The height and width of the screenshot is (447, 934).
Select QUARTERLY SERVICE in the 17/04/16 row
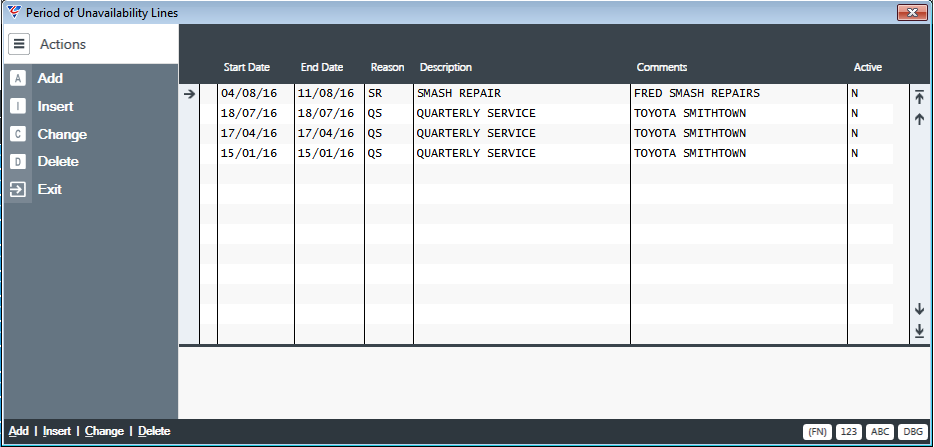click(x=476, y=133)
